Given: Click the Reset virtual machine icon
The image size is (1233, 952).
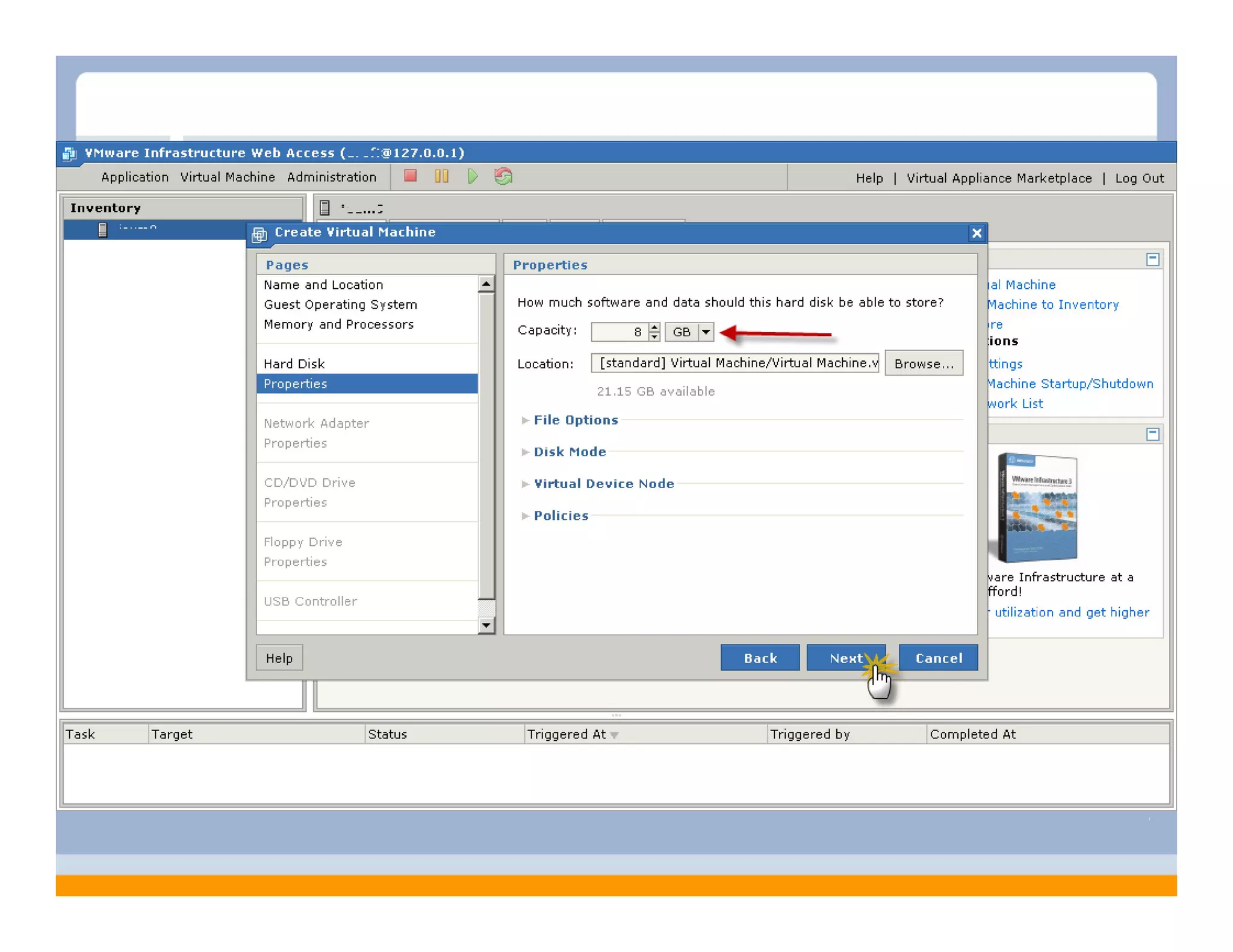Looking at the screenshot, I should (x=503, y=176).
